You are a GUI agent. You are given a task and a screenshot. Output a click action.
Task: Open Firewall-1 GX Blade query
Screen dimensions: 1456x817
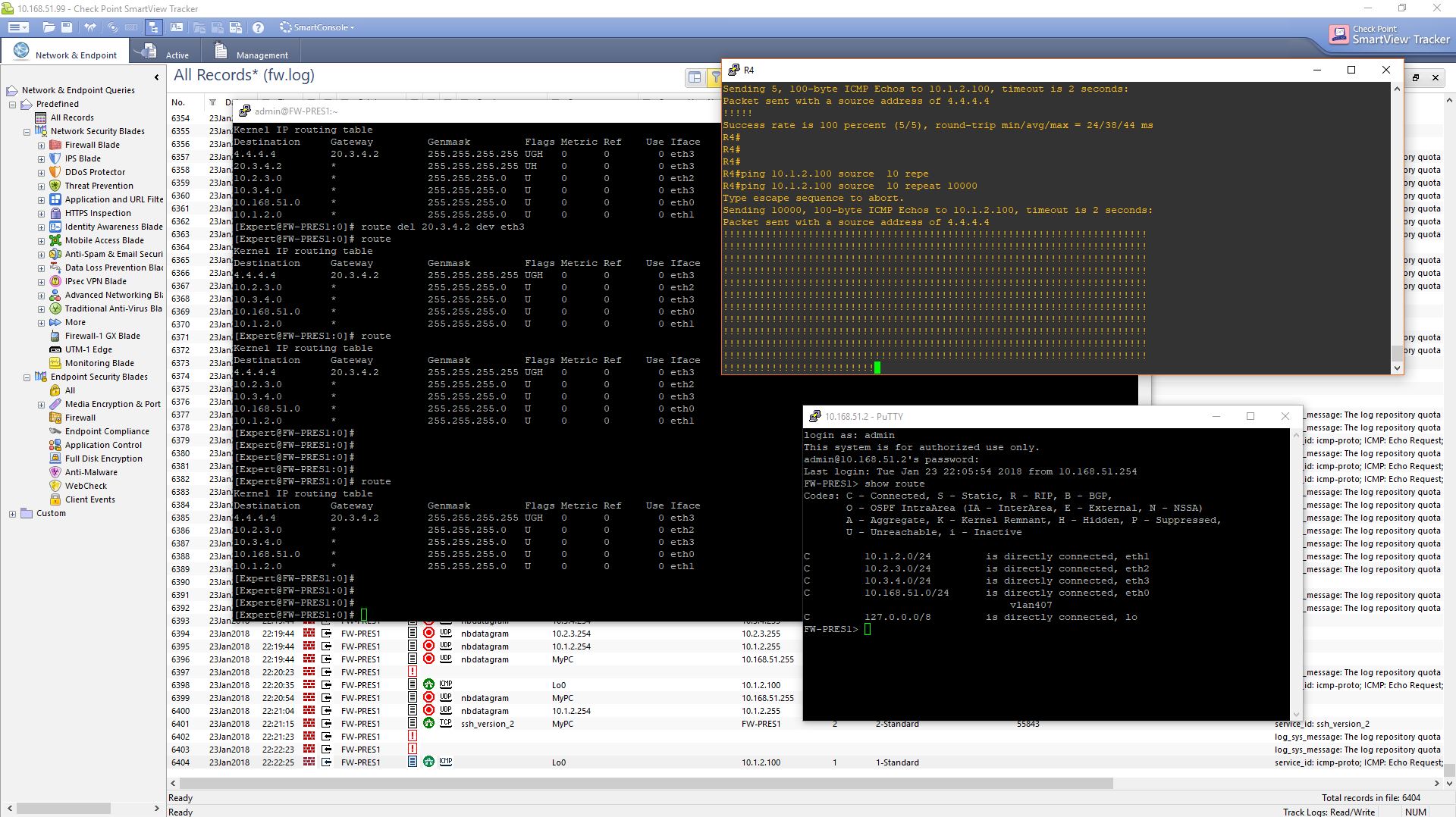point(102,336)
